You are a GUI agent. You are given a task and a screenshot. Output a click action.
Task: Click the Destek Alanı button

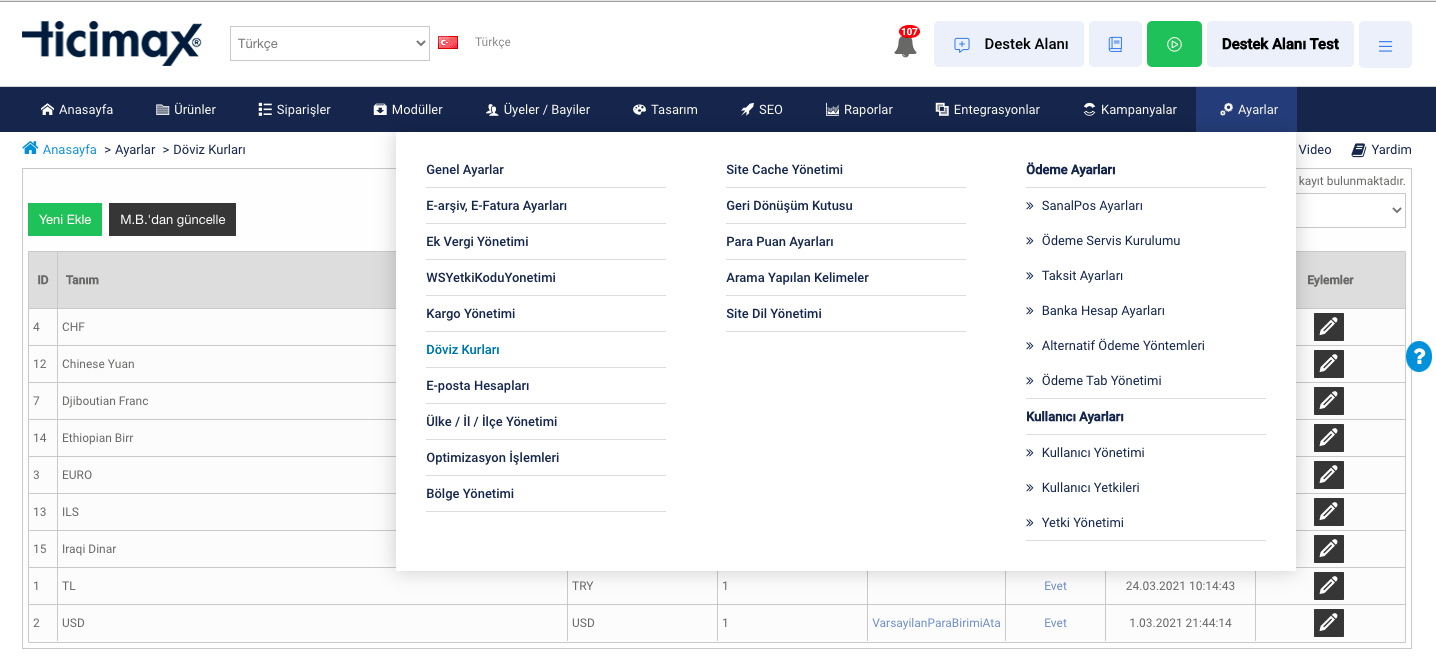(1009, 44)
